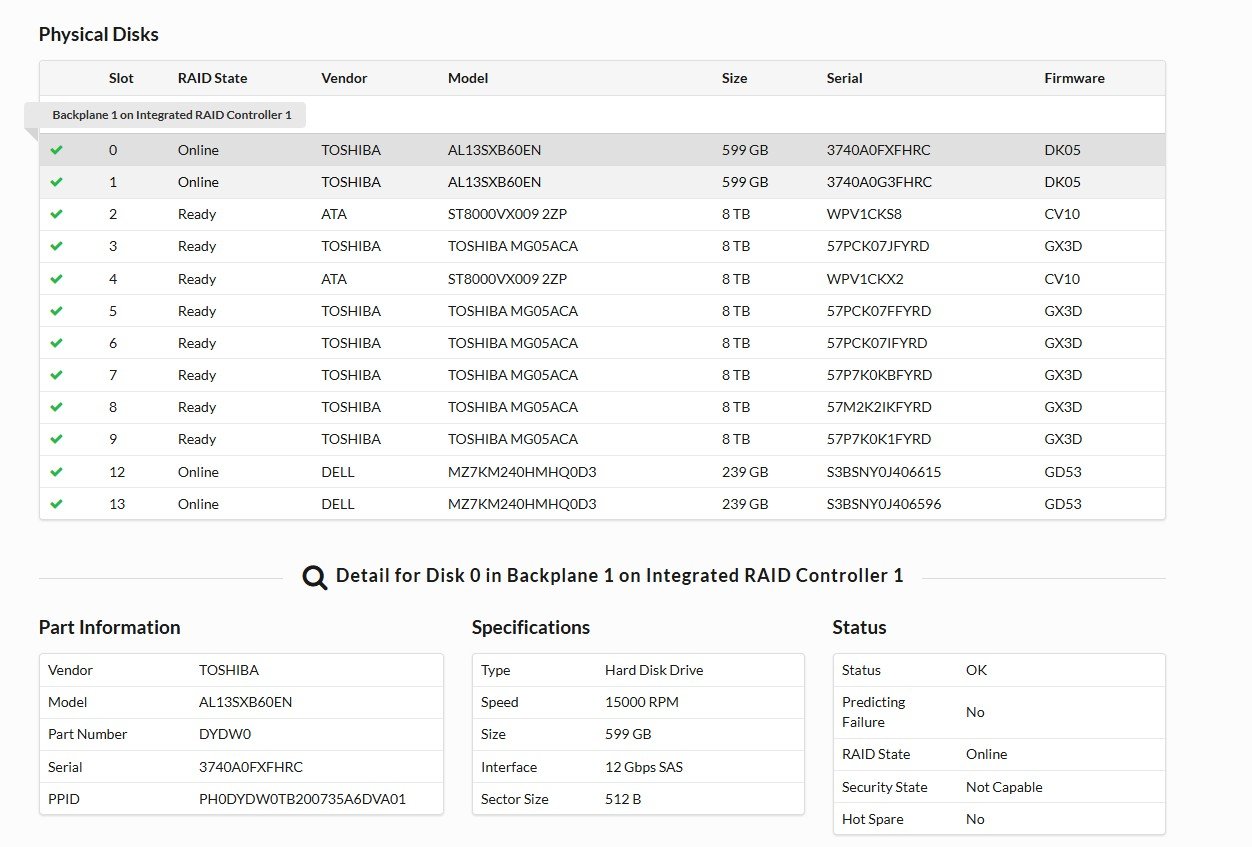Image resolution: width=1252 pixels, height=847 pixels.
Task: Click the green checkmark for slot 13
Action: pyautogui.click(x=56, y=504)
